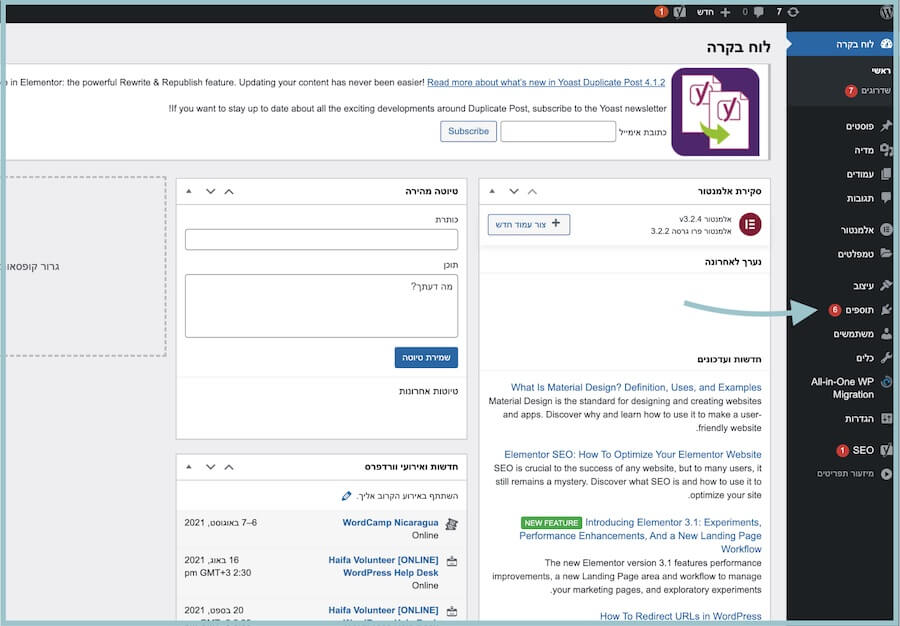Click the plus 'חדש' new content item
900x626 pixels.
tap(713, 12)
